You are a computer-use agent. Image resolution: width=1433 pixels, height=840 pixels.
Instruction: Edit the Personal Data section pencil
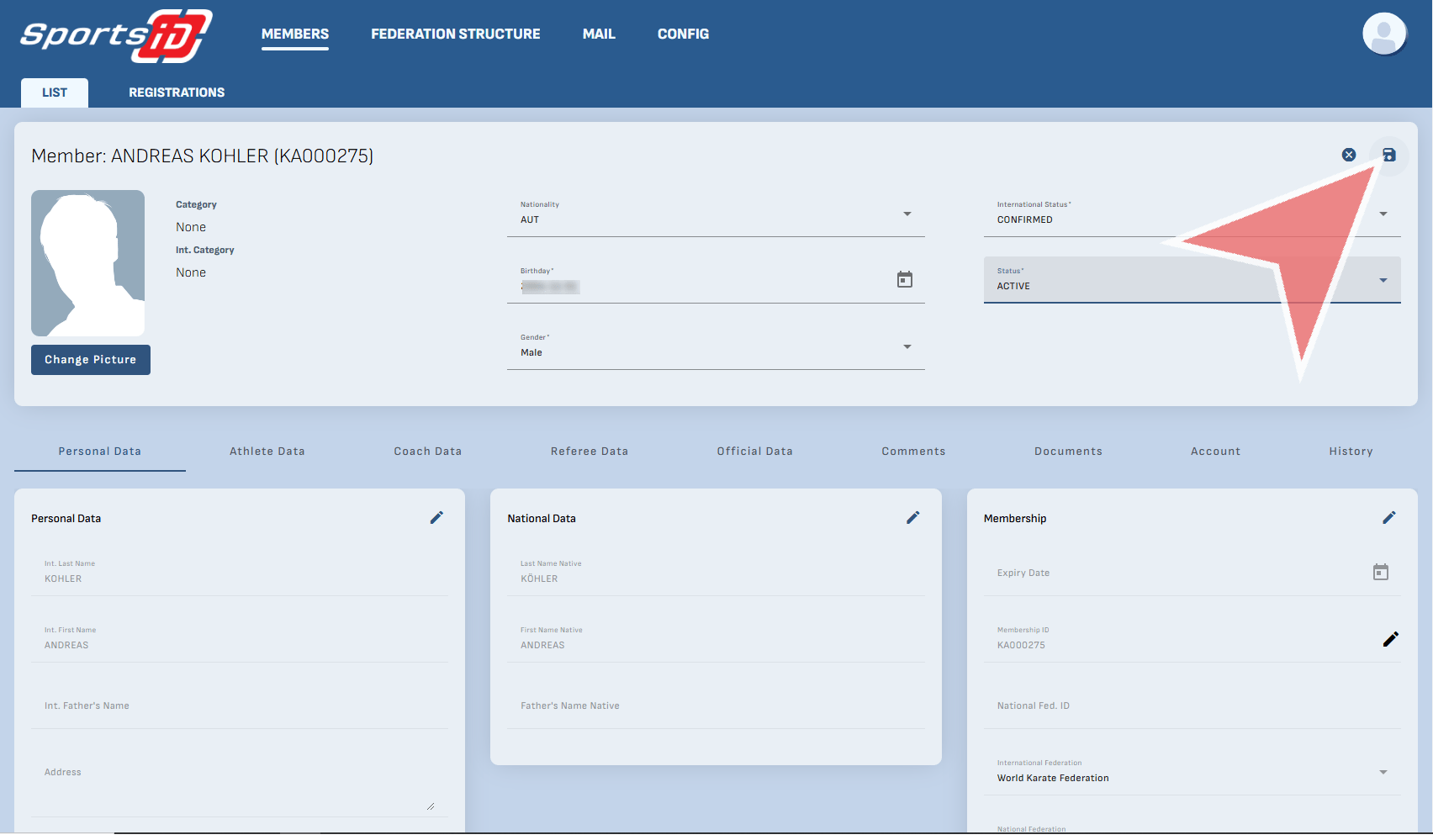(436, 518)
